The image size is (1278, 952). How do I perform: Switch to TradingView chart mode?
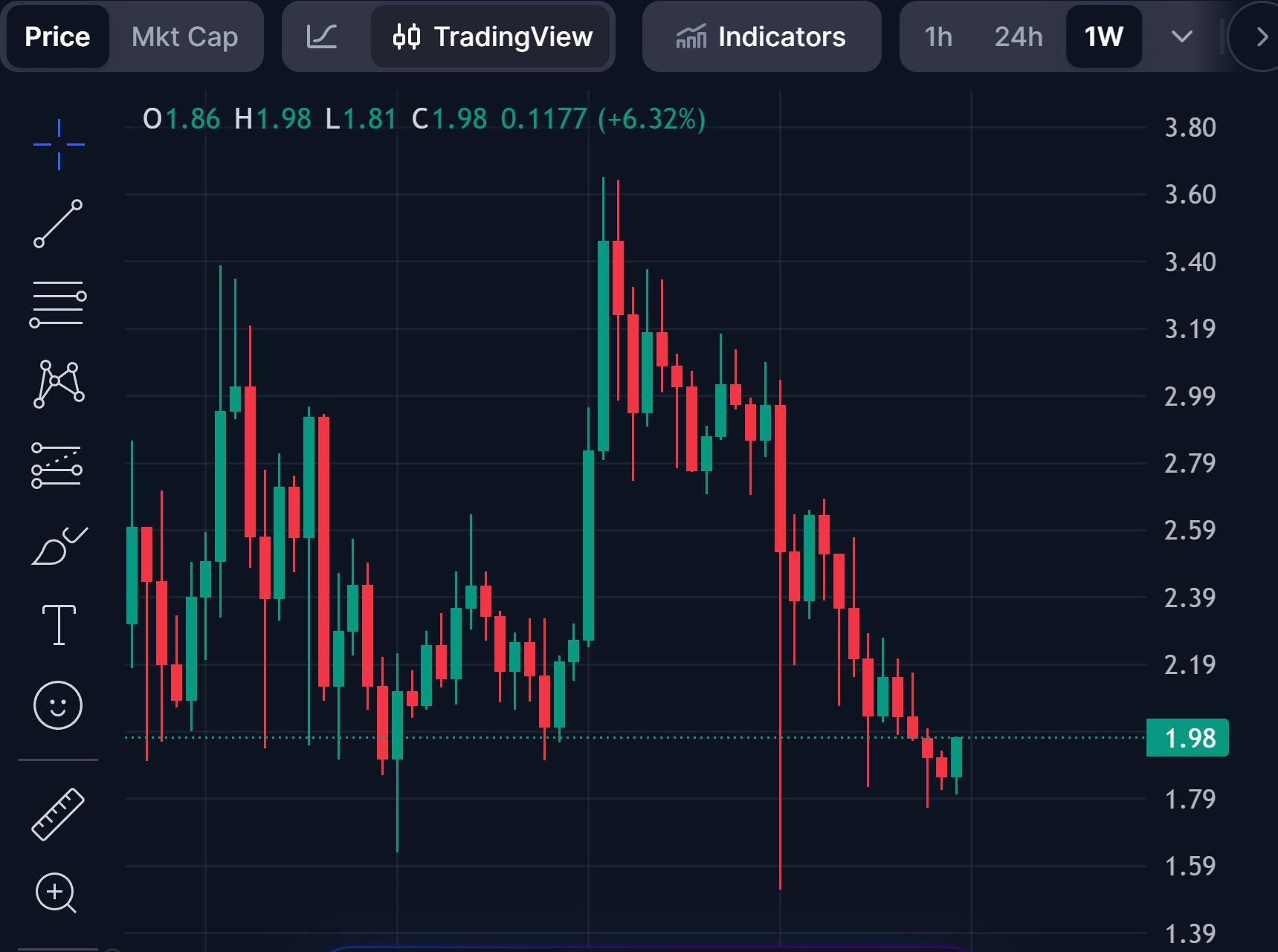(x=491, y=36)
